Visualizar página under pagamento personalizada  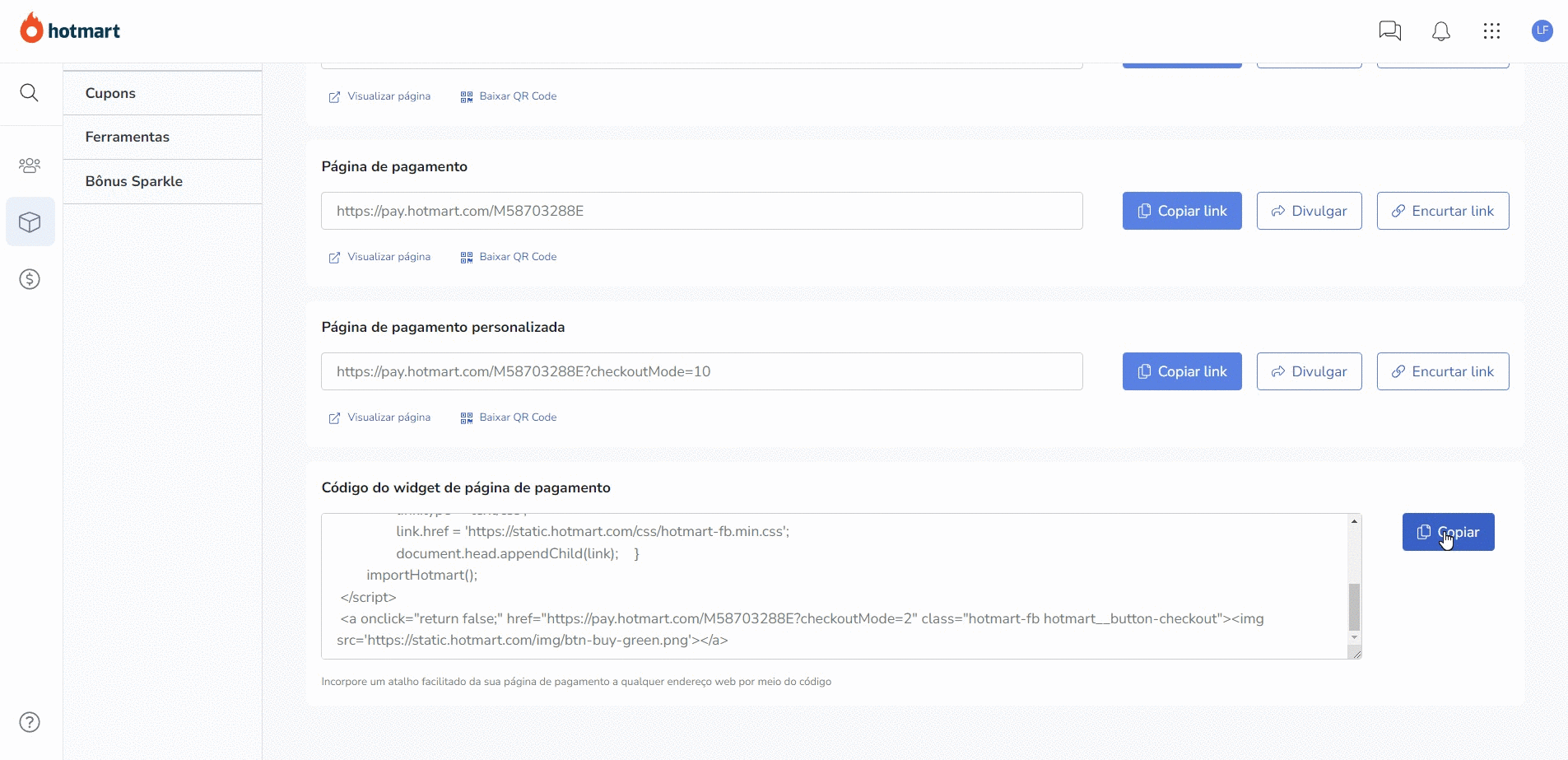(x=379, y=417)
